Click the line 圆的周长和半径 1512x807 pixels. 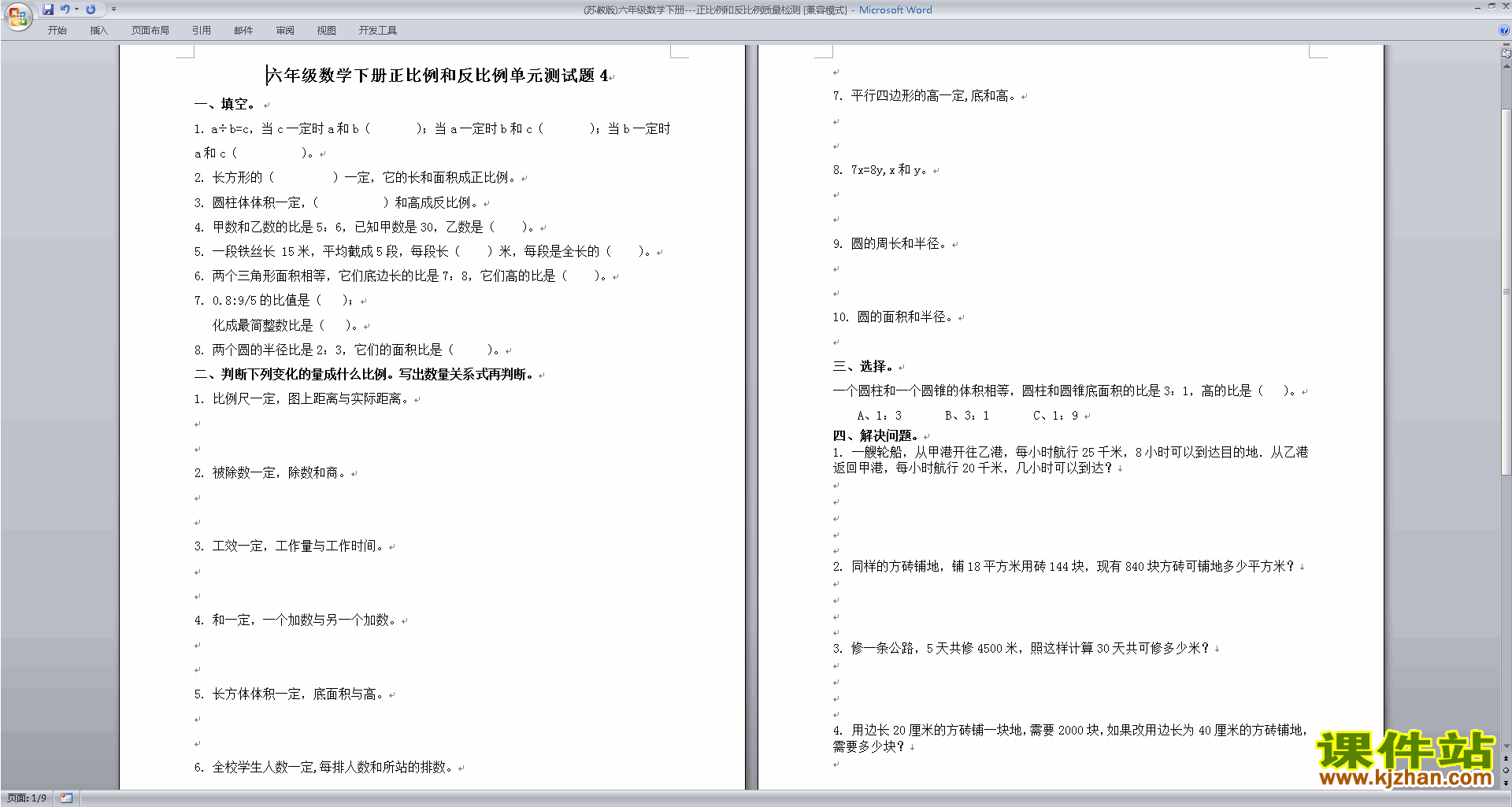[890, 244]
